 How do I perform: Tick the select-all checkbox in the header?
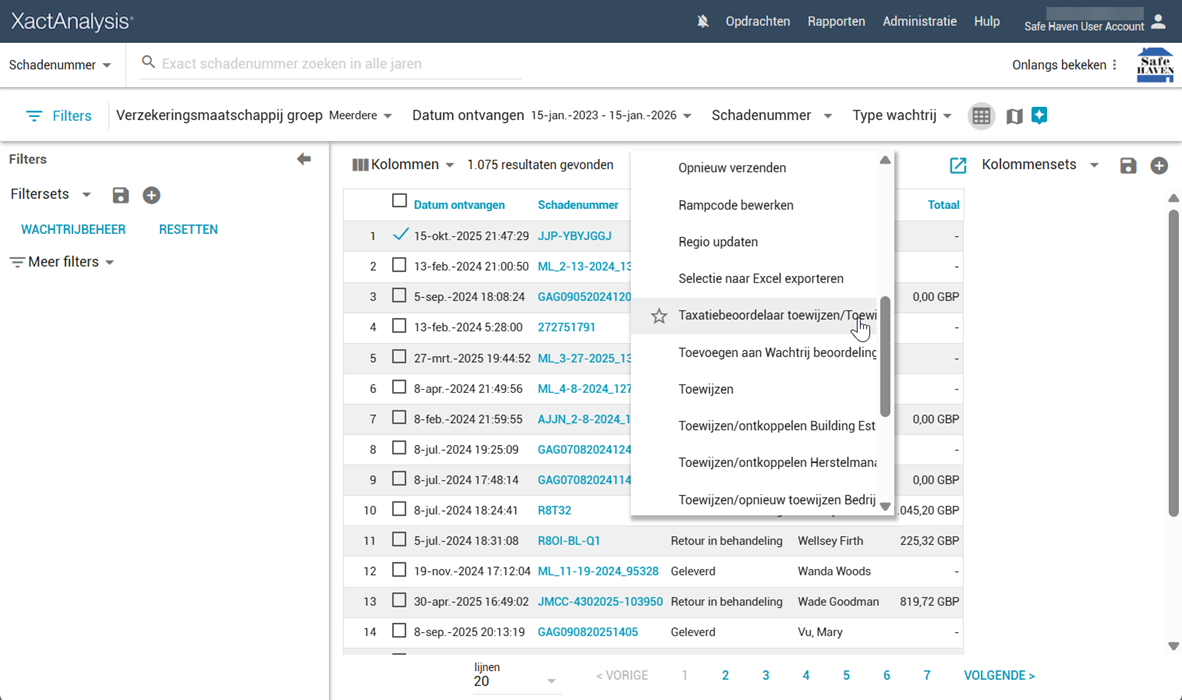399,202
